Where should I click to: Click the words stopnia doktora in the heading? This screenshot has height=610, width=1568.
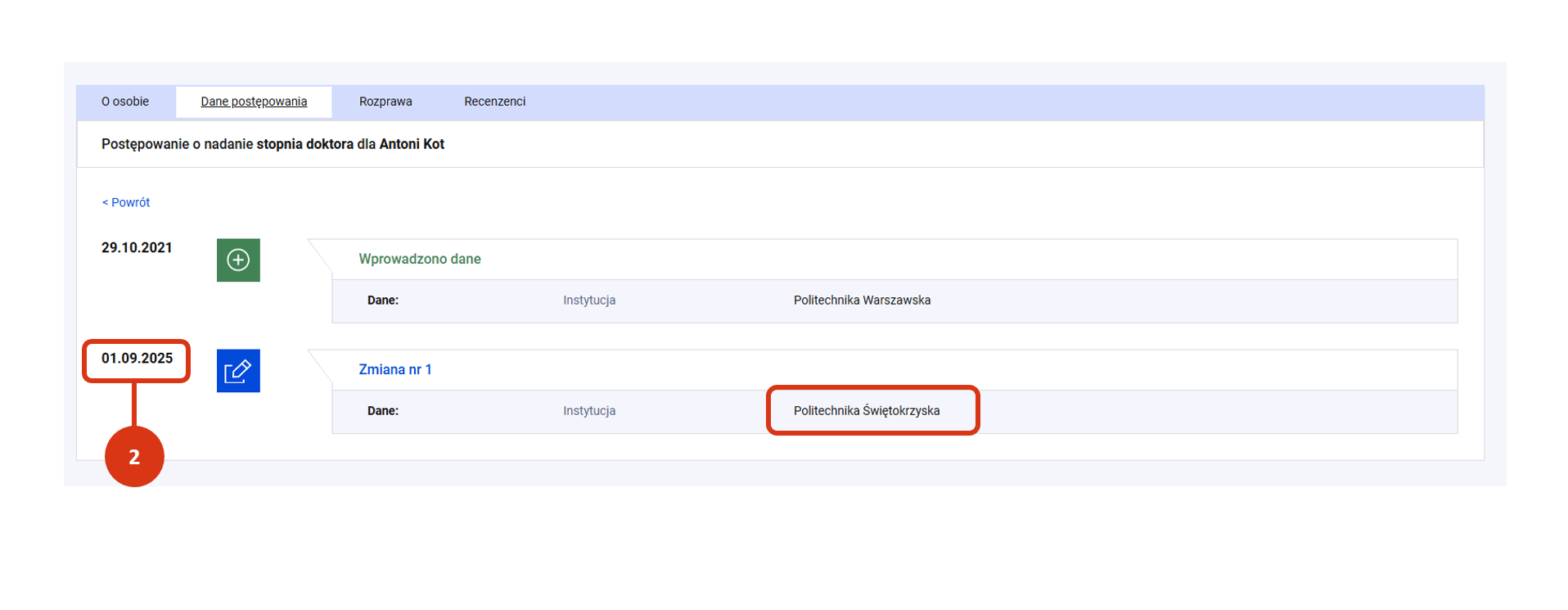(x=304, y=144)
